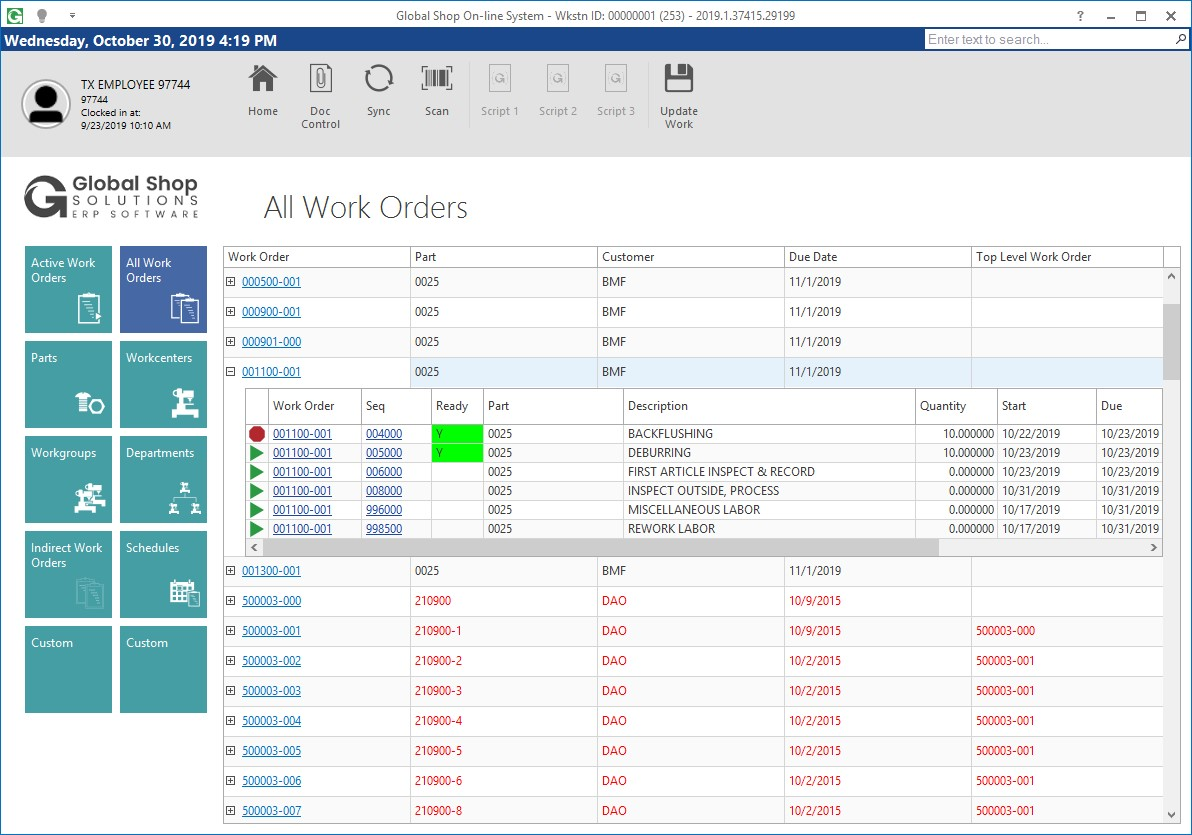Click vertical scrollbar down arrow
Screen dimensions: 1192x835
[x=1171, y=814]
